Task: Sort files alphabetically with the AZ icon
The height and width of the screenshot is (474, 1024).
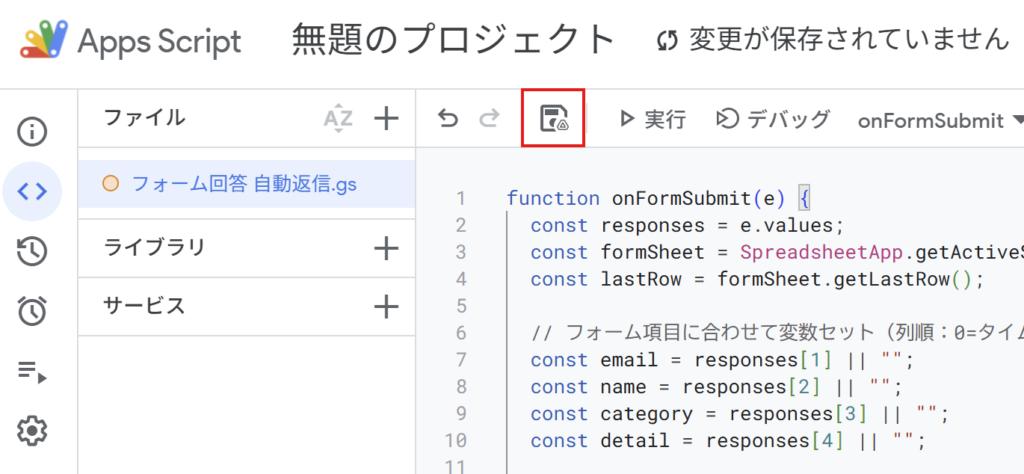Action: tap(338, 119)
